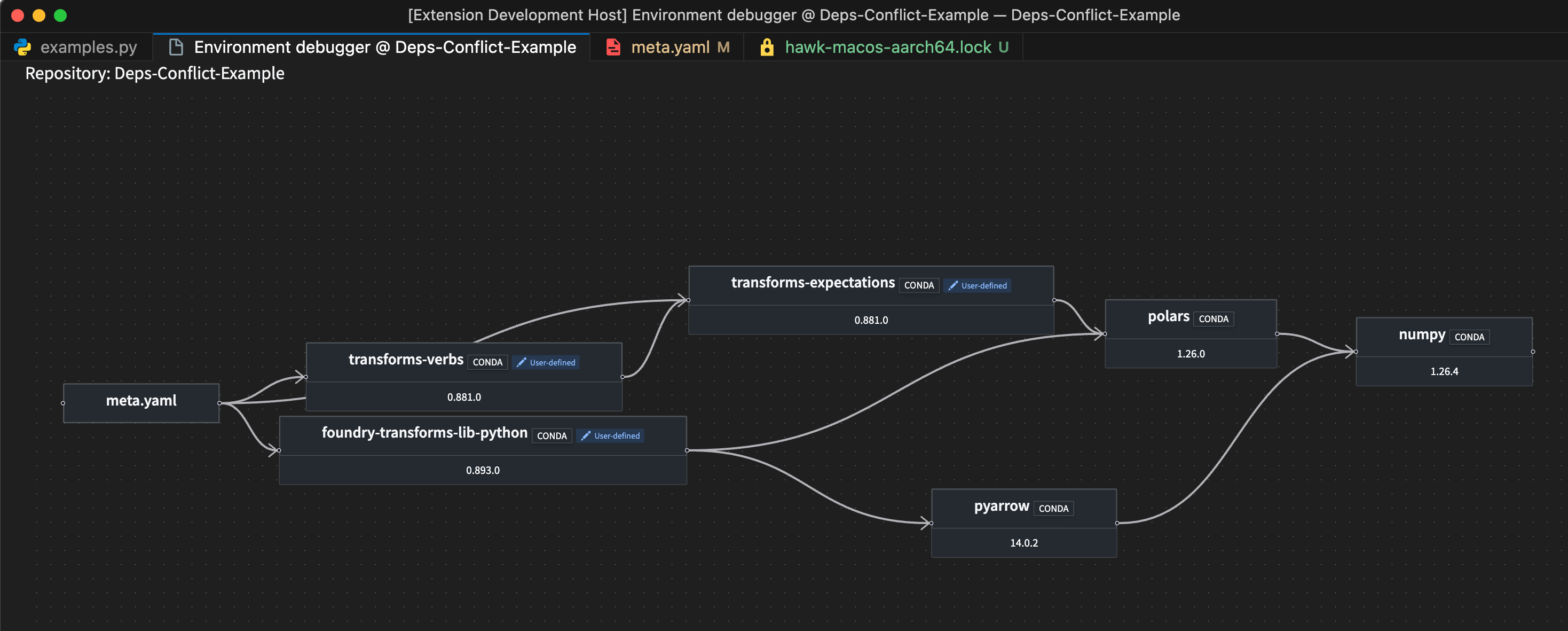
Task: Toggle the CONDA badge on the pyarrow node
Action: click(1053, 508)
